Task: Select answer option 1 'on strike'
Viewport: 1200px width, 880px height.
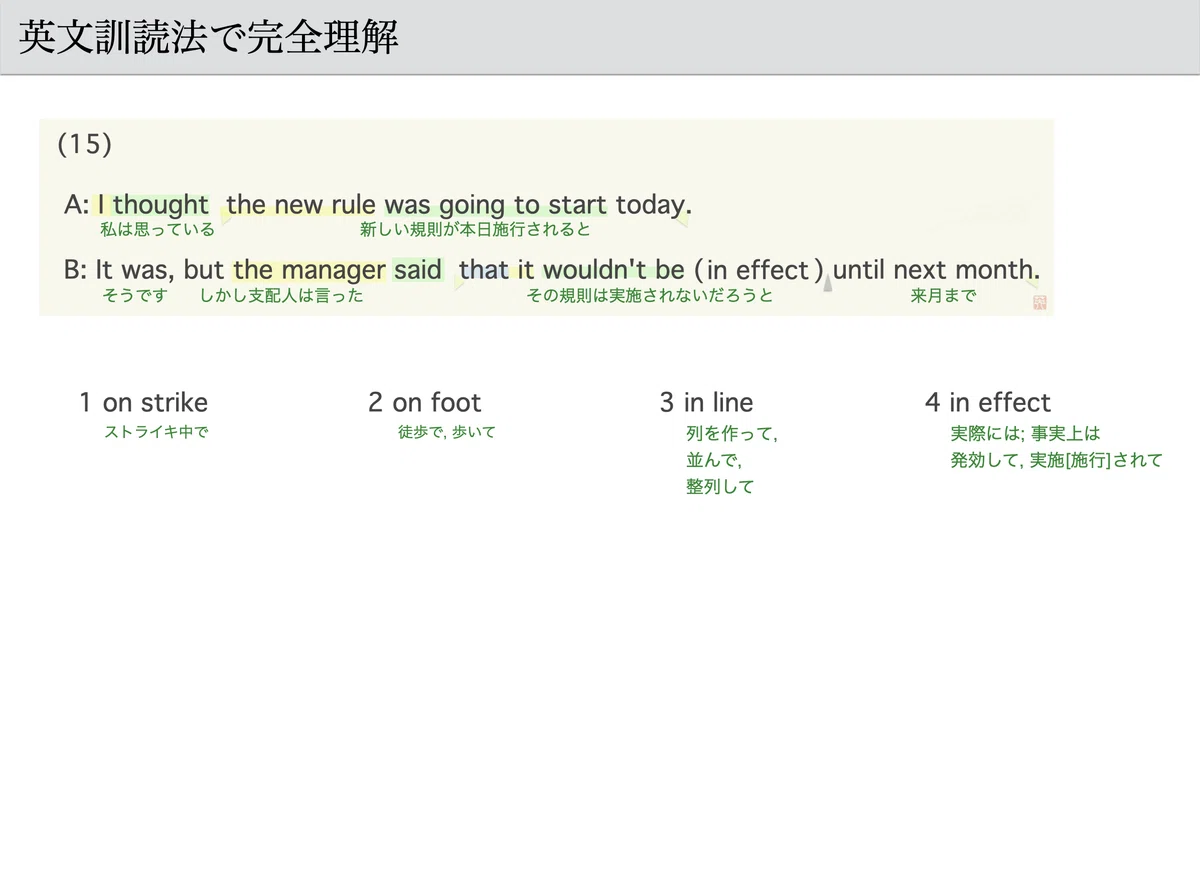Action: pyautogui.click(x=144, y=403)
